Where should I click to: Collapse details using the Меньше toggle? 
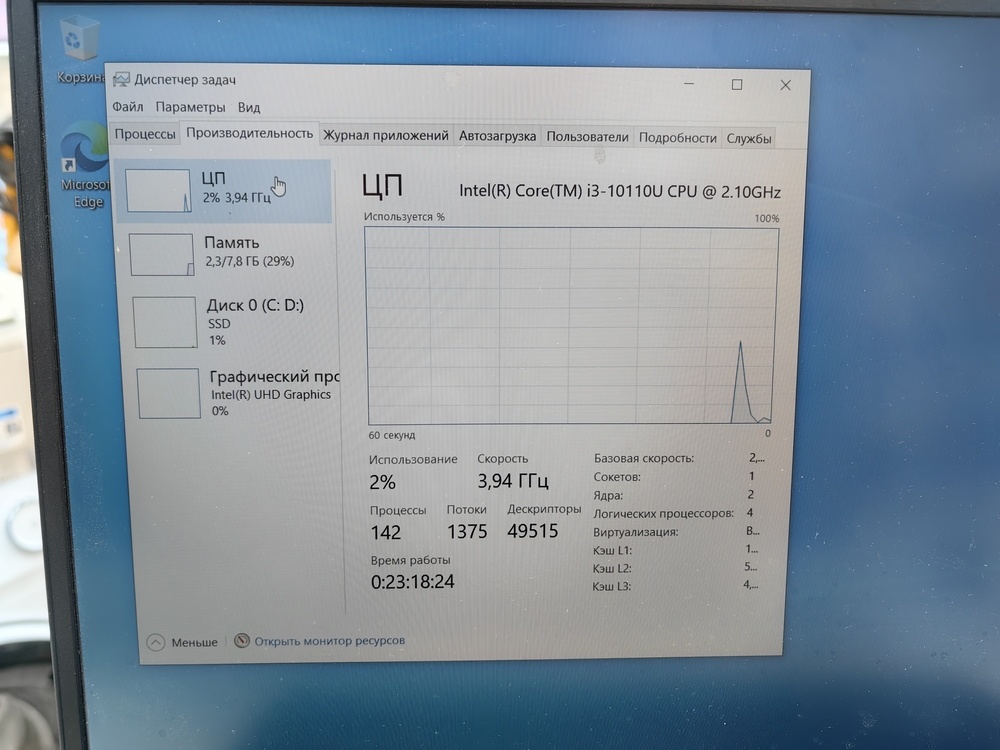186,641
